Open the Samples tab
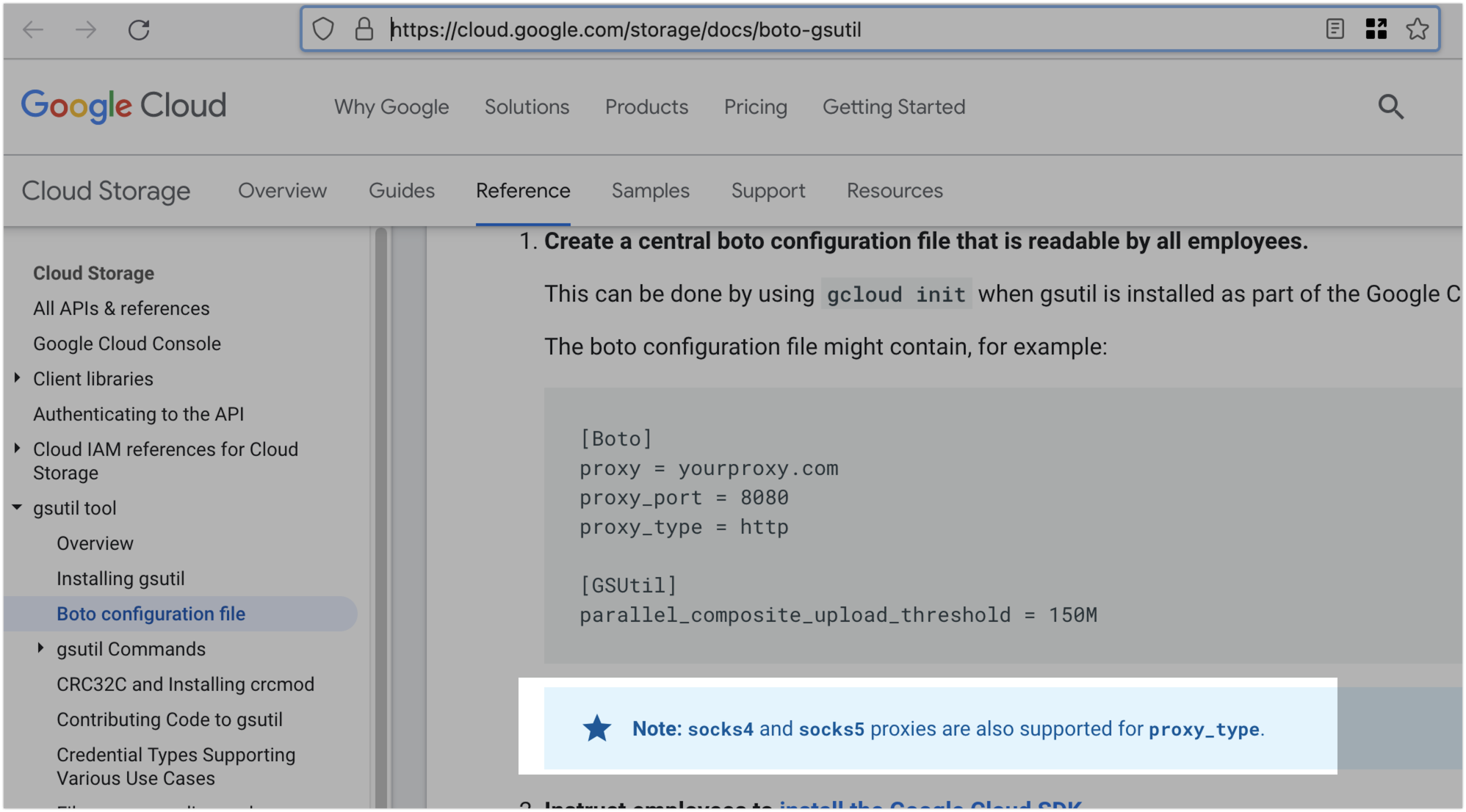The image size is (1466, 812). pyautogui.click(x=650, y=191)
